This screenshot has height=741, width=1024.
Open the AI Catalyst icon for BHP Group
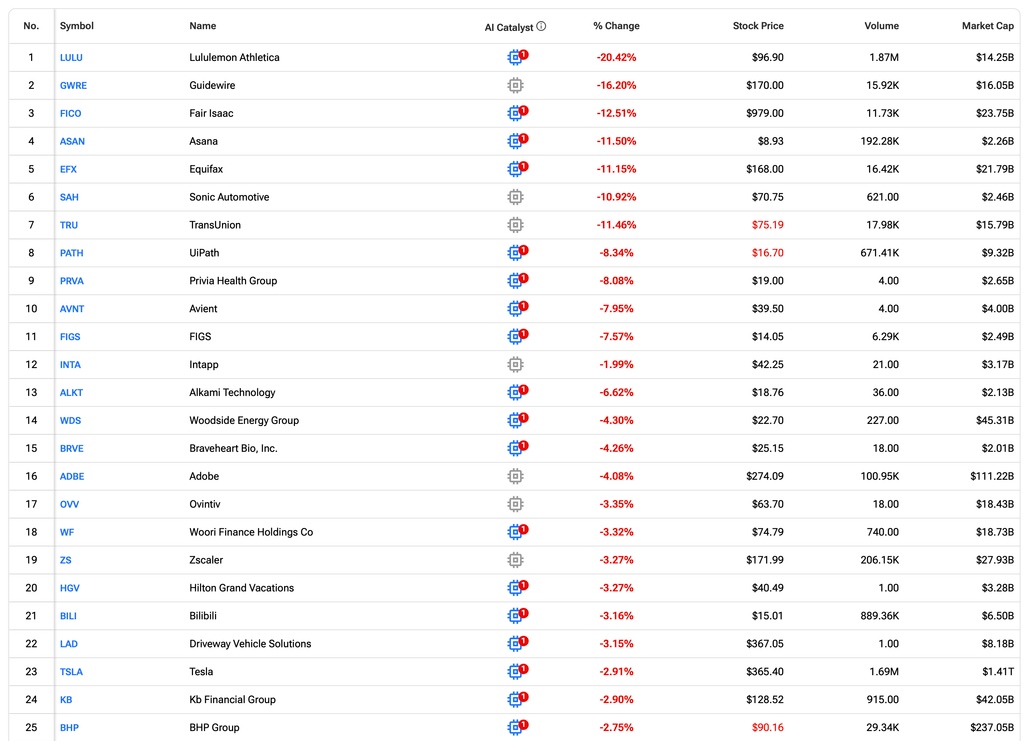pos(517,727)
